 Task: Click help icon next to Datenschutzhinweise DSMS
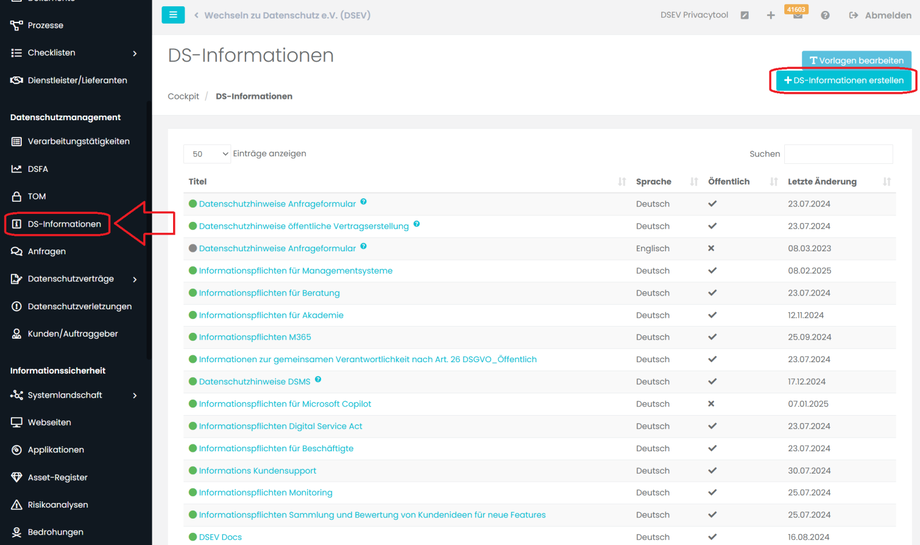point(318,380)
